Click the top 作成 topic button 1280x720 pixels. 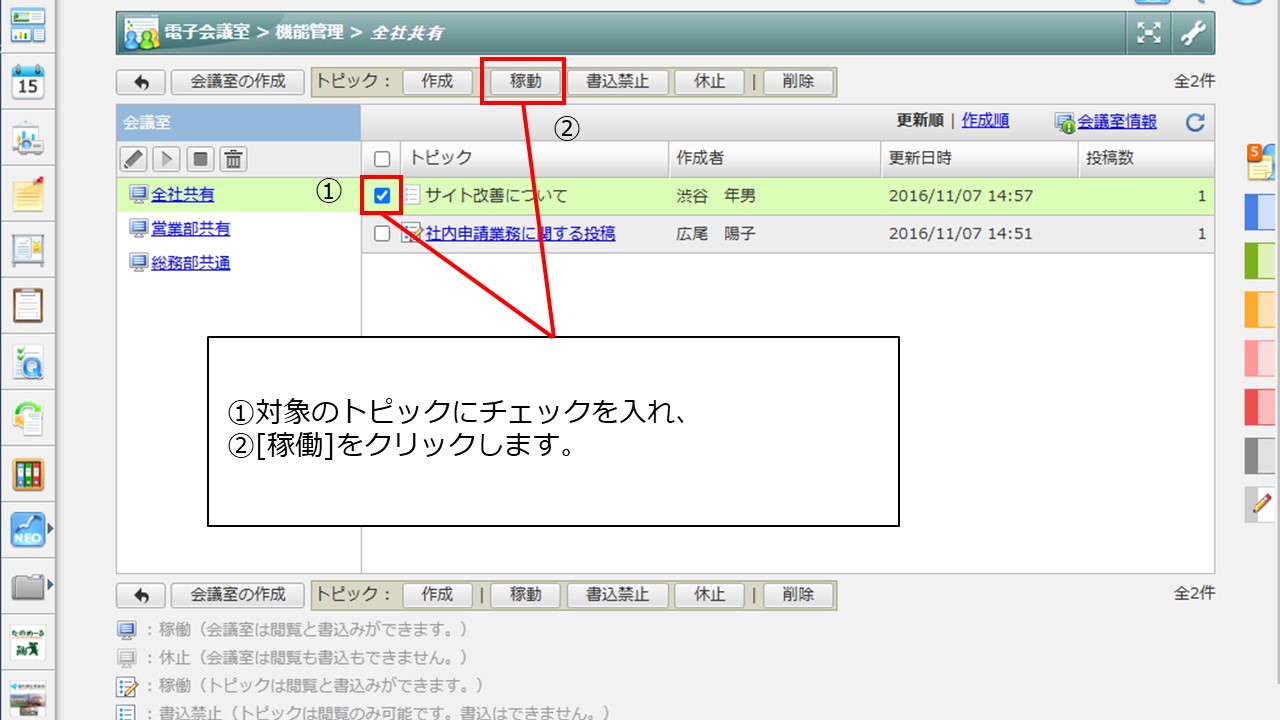coord(437,82)
